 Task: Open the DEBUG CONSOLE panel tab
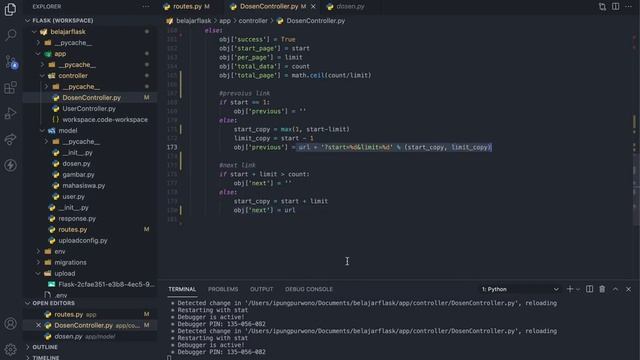[x=309, y=289]
